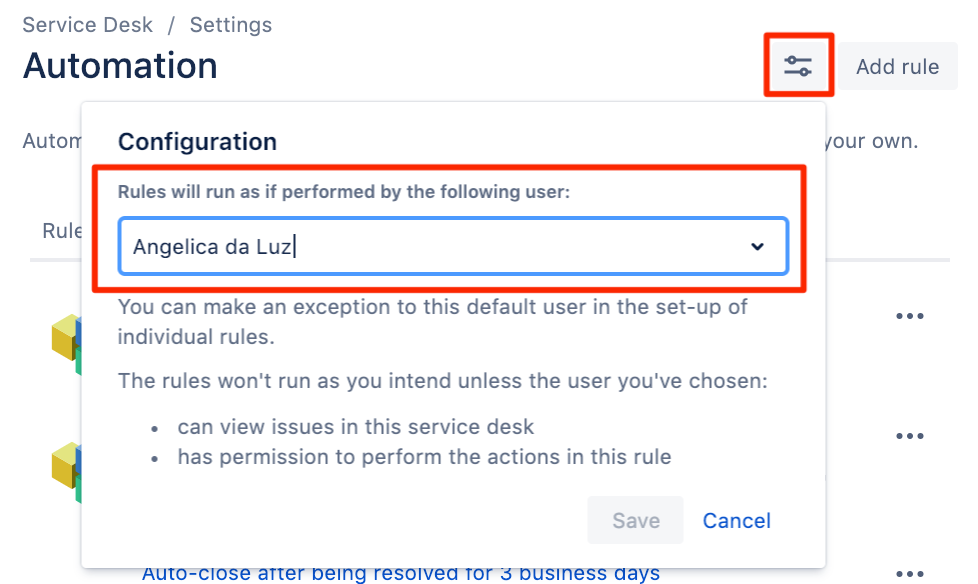Open the more options for Auto-close rule
The width and height of the screenshot is (978, 584).
coord(909,573)
